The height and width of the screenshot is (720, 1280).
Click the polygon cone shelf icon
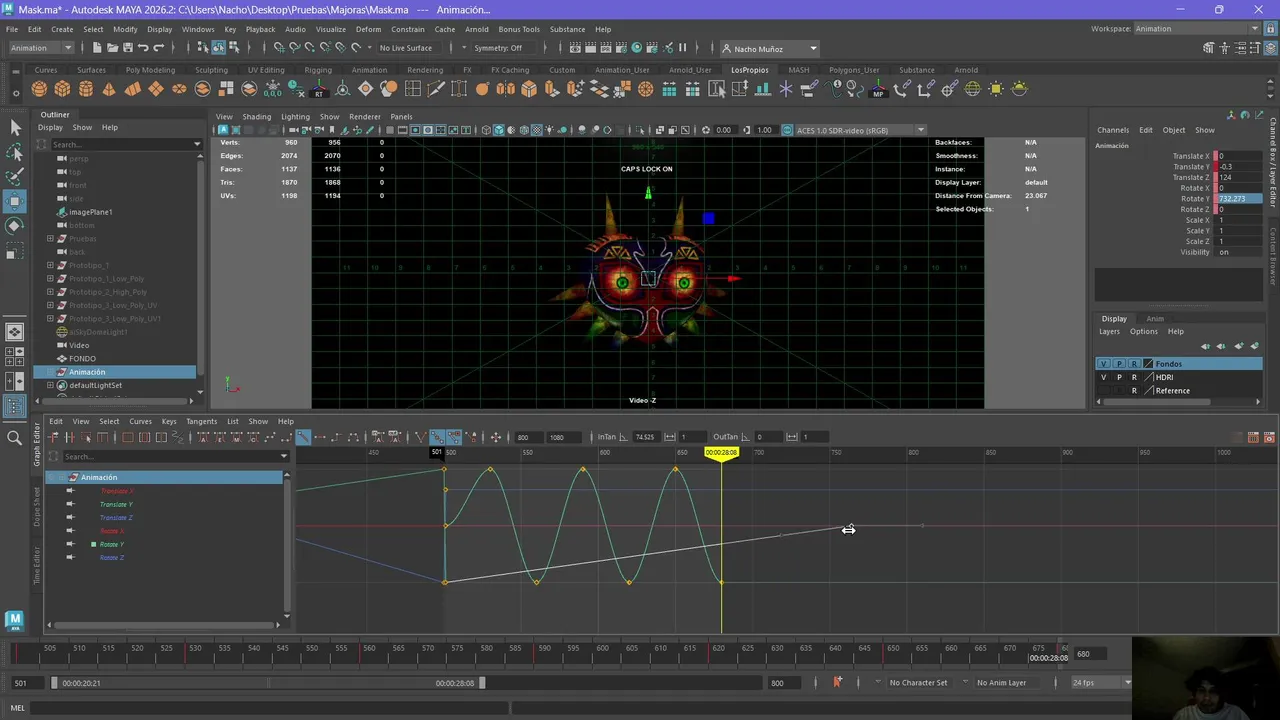109,89
